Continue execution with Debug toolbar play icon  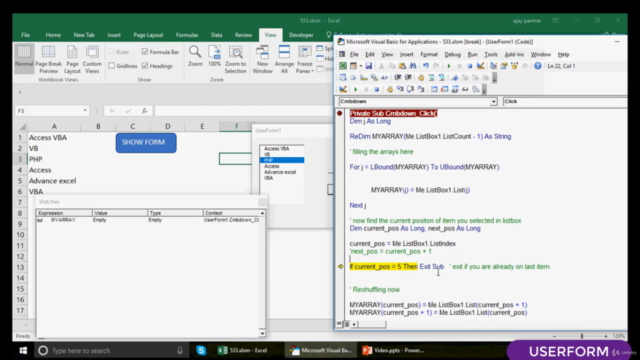[356, 89]
